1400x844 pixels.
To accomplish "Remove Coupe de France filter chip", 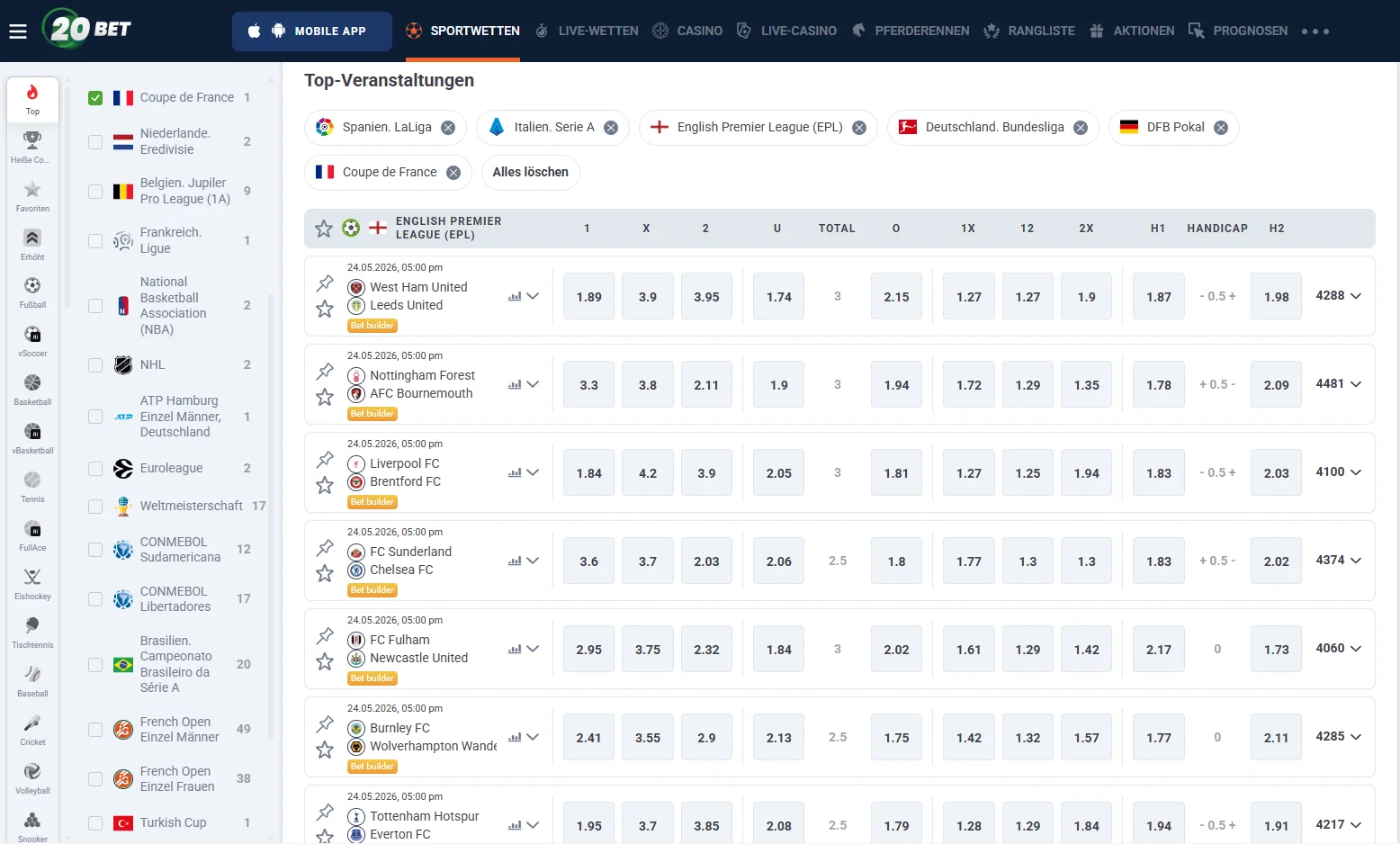I will click(x=453, y=173).
